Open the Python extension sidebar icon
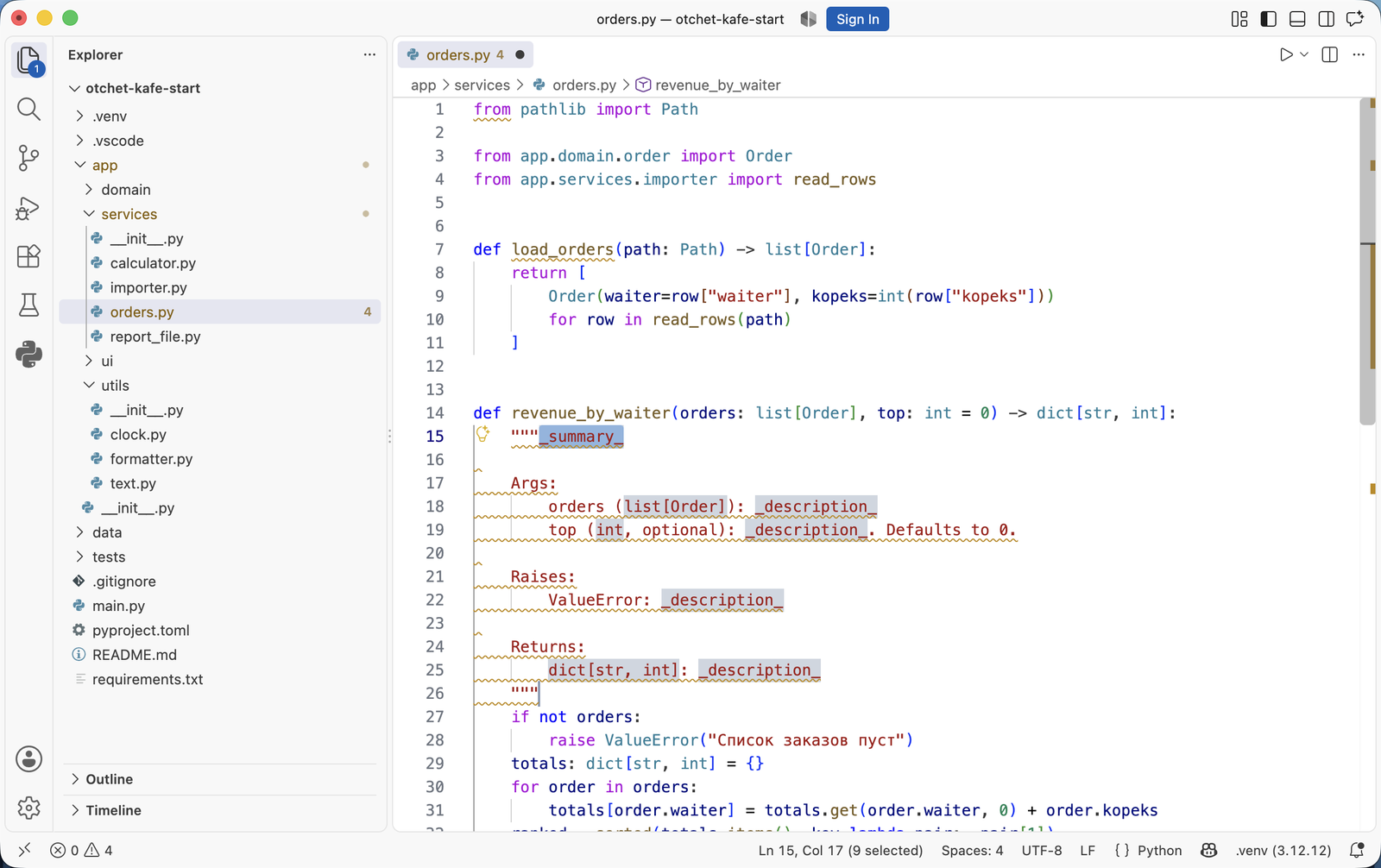 (x=28, y=354)
